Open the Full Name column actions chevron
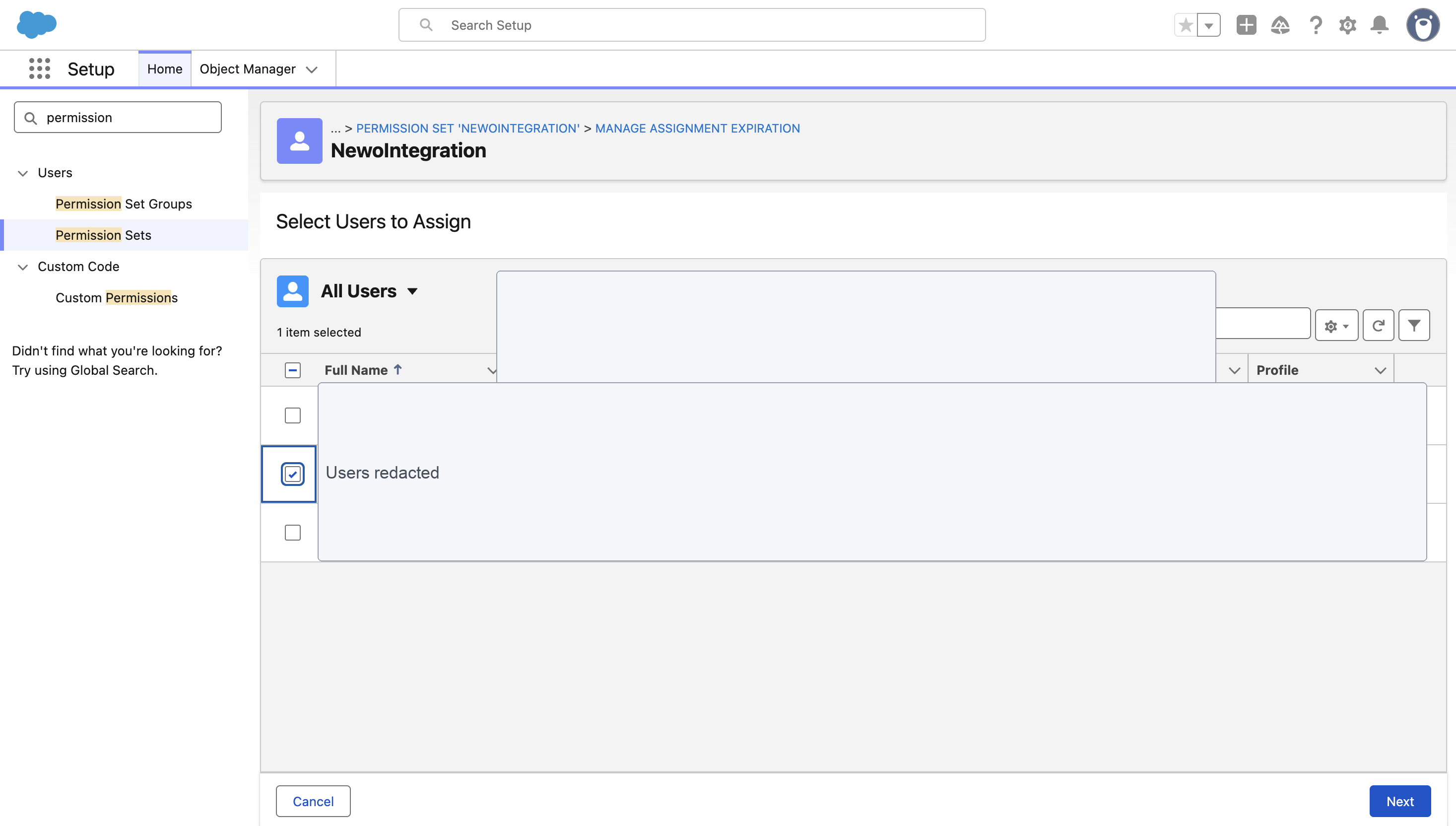This screenshot has height=826, width=1456. coord(492,370)
